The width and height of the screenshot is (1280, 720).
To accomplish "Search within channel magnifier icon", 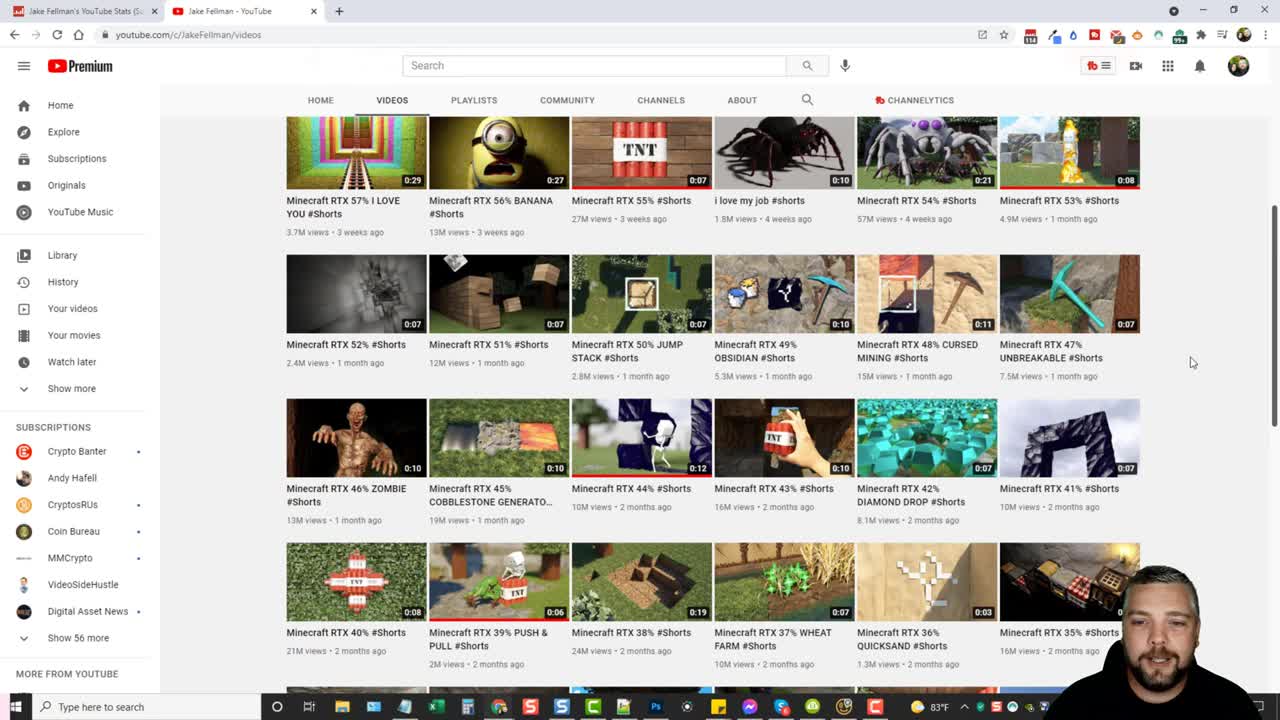I will 807,100.
